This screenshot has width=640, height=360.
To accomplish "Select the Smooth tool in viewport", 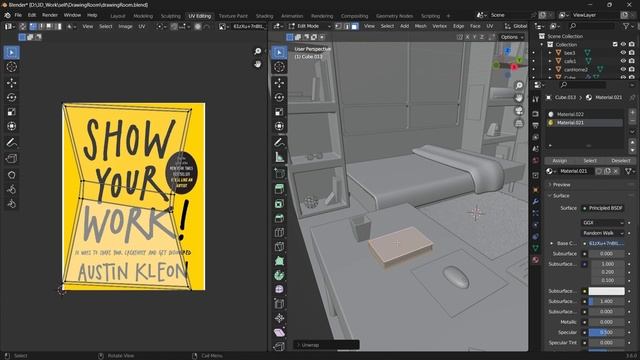I will [279, 289].
